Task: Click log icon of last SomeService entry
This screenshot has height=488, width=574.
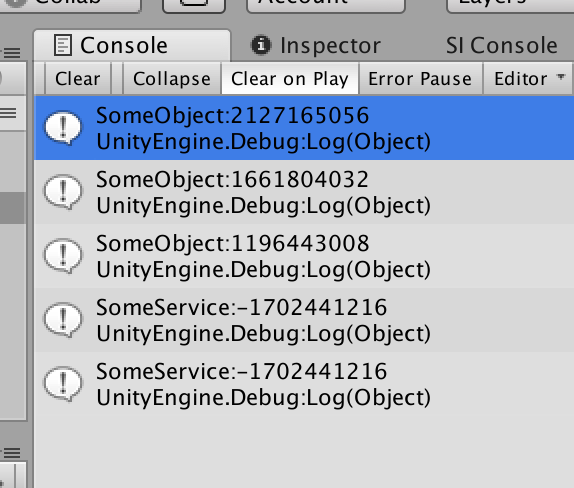Action: point(63,384)
